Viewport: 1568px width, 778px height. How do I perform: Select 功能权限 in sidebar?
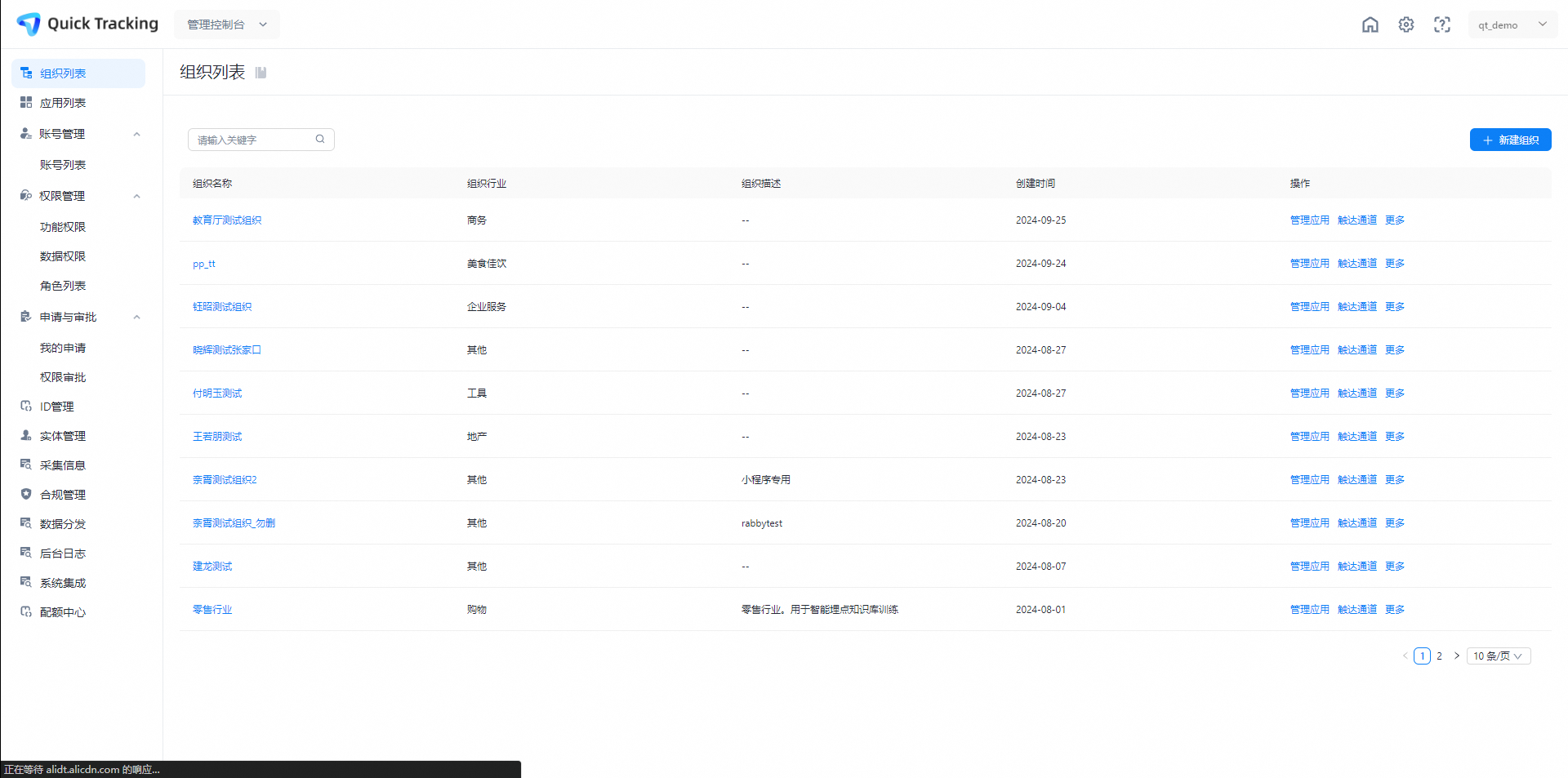63,227
